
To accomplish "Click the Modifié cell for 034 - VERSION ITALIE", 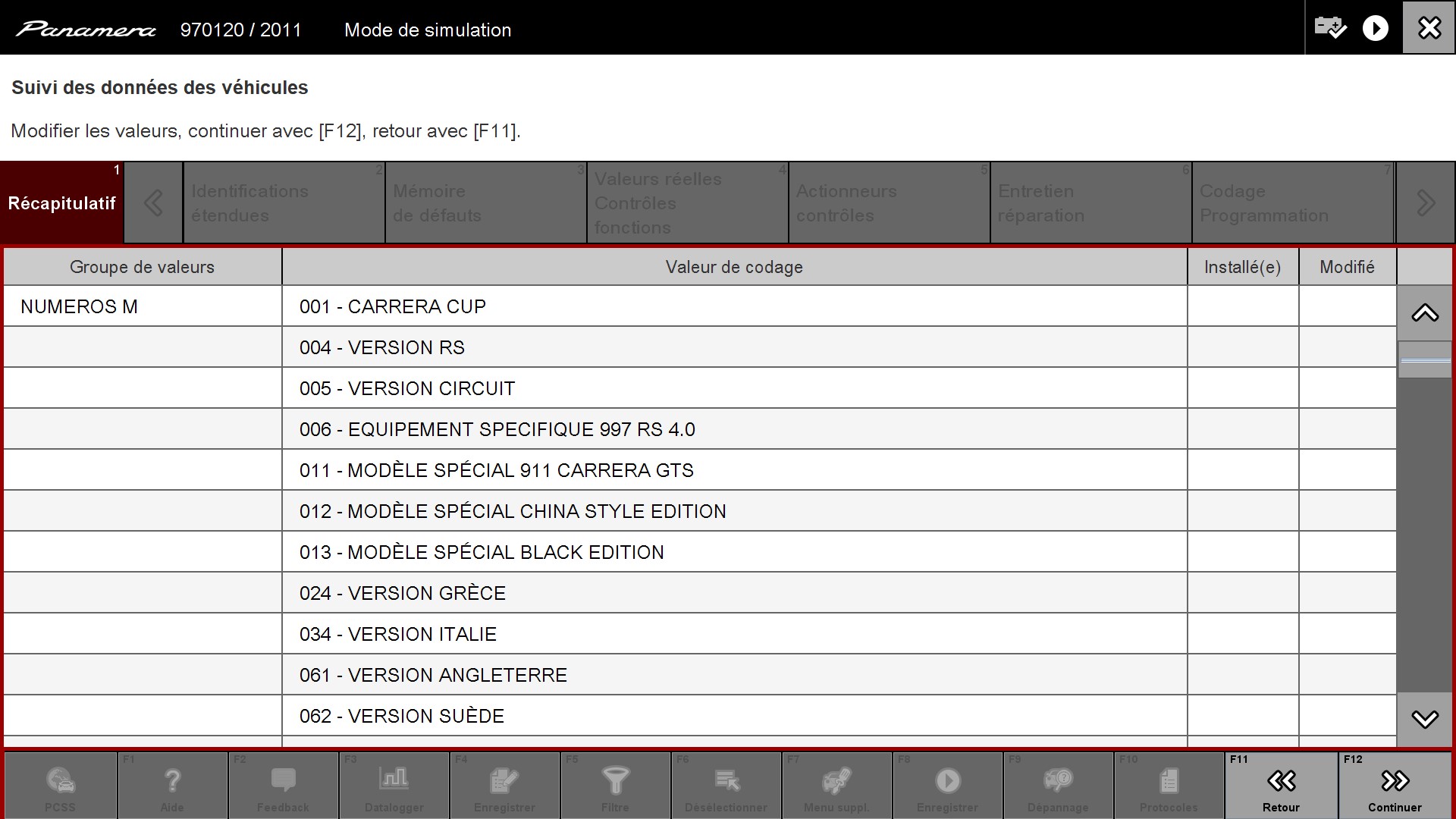I will click(x=1348, y=634).
